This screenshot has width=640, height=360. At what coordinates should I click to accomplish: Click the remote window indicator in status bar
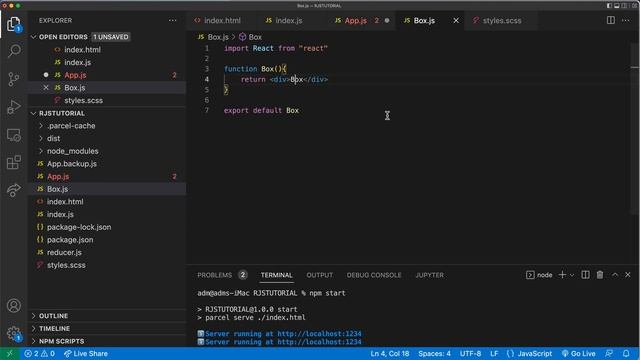(x=9, y=354)
